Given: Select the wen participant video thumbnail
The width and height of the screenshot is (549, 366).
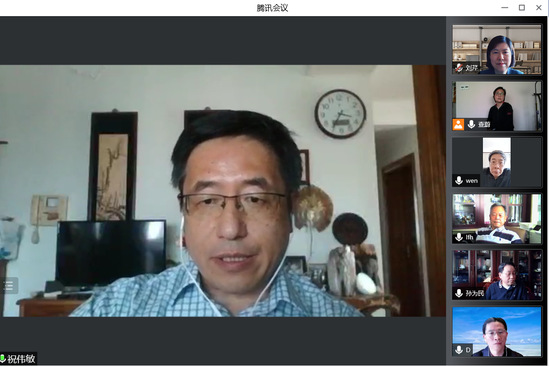Looking at the screenshot, I should click(496, 162).
